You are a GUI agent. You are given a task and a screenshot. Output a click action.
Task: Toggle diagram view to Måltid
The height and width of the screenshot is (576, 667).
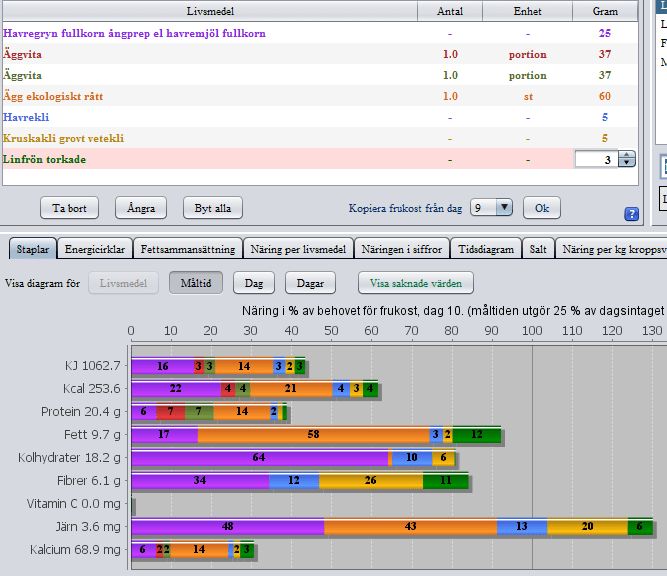coord(195,283)
